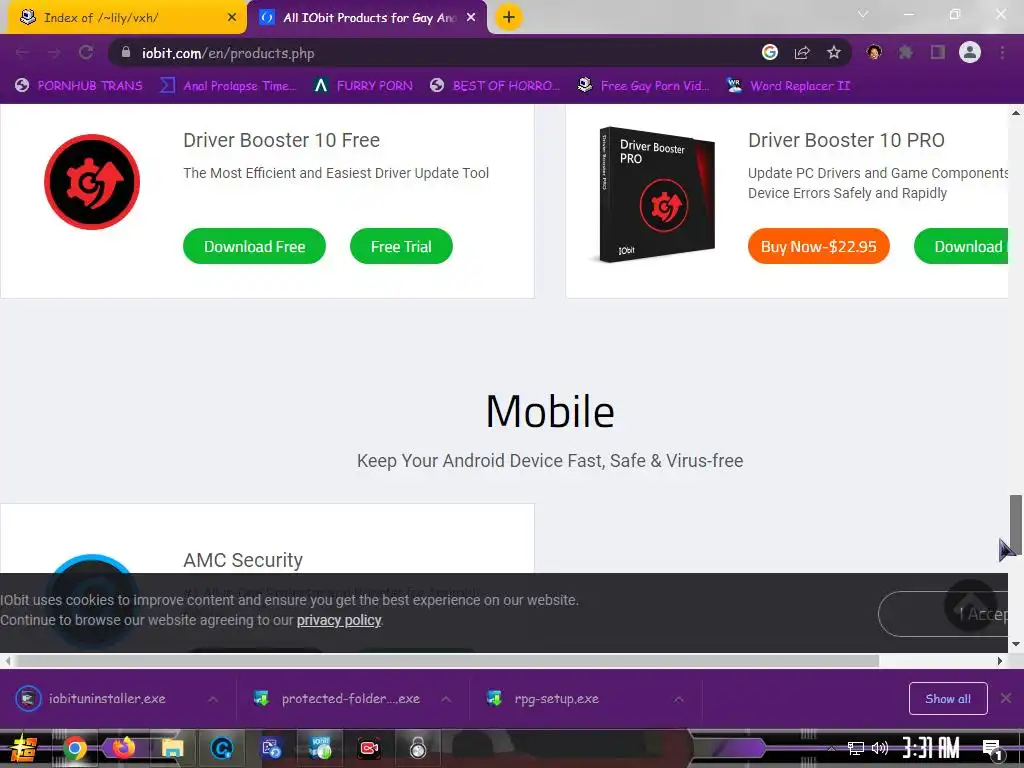Screen dimensions: 1024x768
Task: Click the round extension avatar next to bookmark star
Action: [874, 53]
